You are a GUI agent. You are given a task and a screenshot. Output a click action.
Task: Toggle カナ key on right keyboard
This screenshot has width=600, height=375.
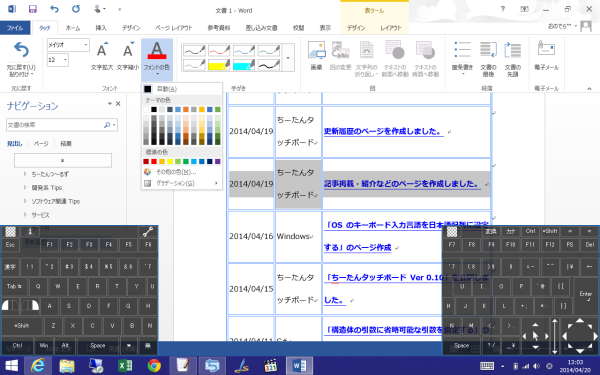[x=511, y=232]
